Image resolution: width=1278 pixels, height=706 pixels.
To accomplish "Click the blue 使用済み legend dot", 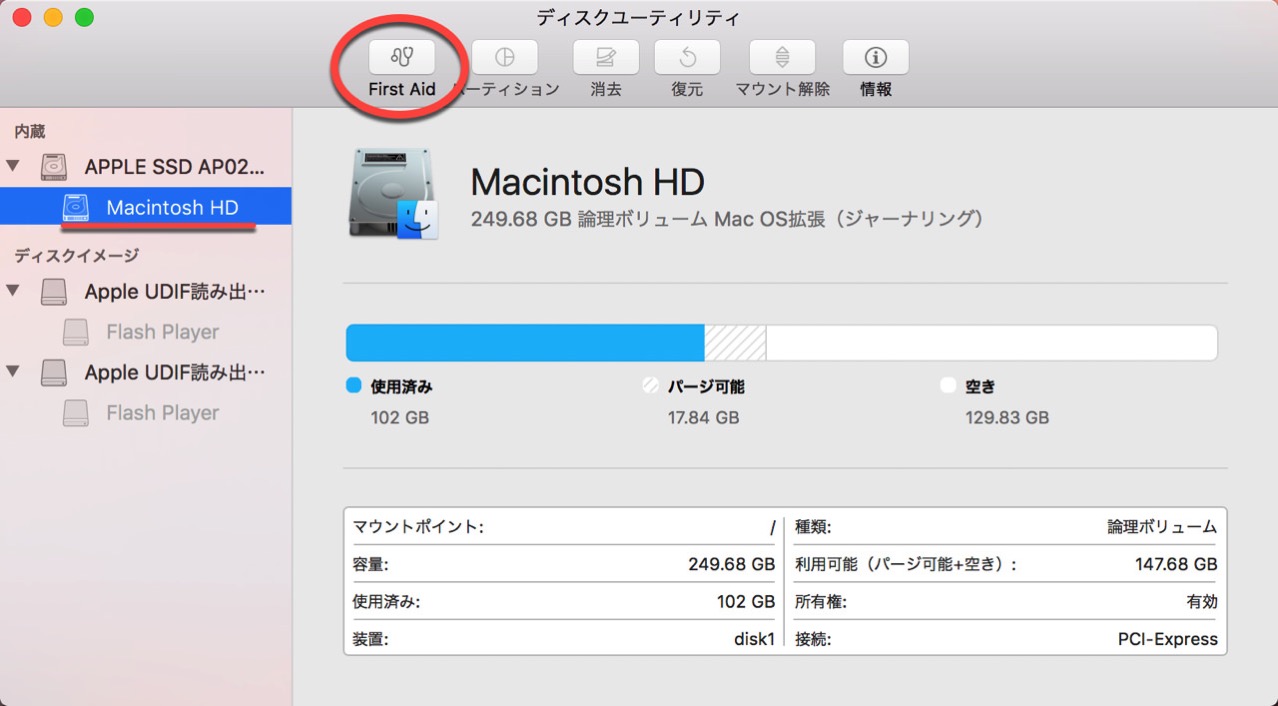I will coord(352,385).
